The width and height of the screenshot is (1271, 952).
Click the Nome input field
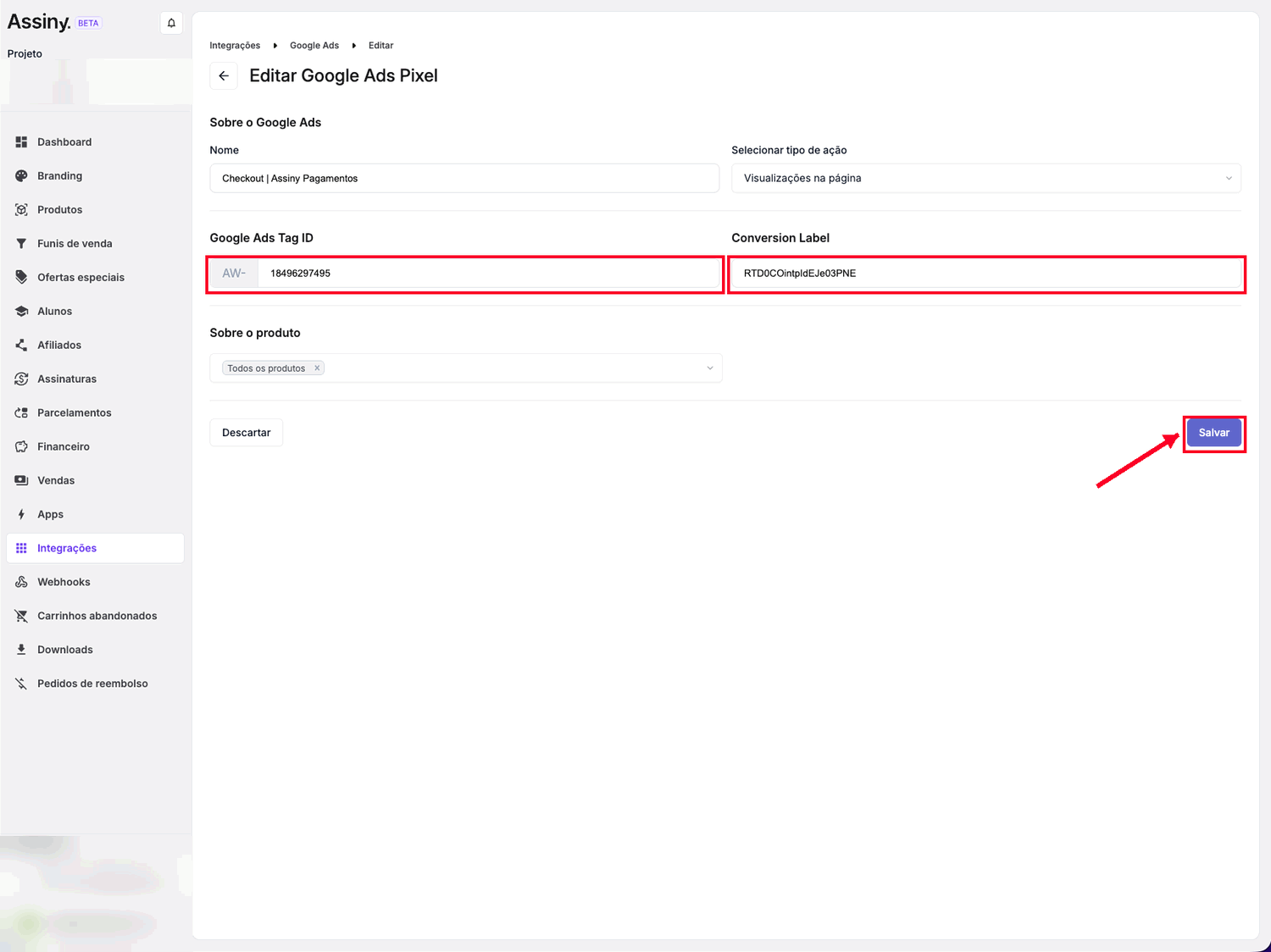[x=464, y=179]
